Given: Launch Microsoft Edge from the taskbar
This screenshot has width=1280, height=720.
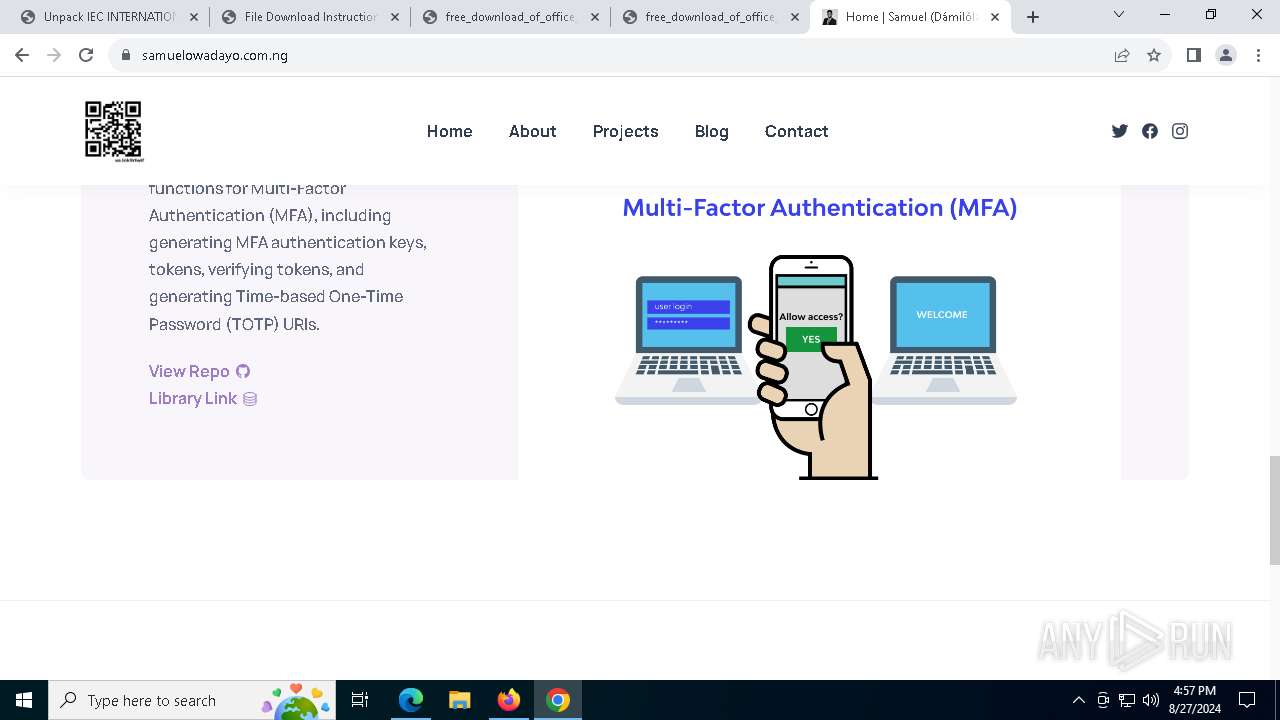Looking at the screenshot, I should coord(411,700).
